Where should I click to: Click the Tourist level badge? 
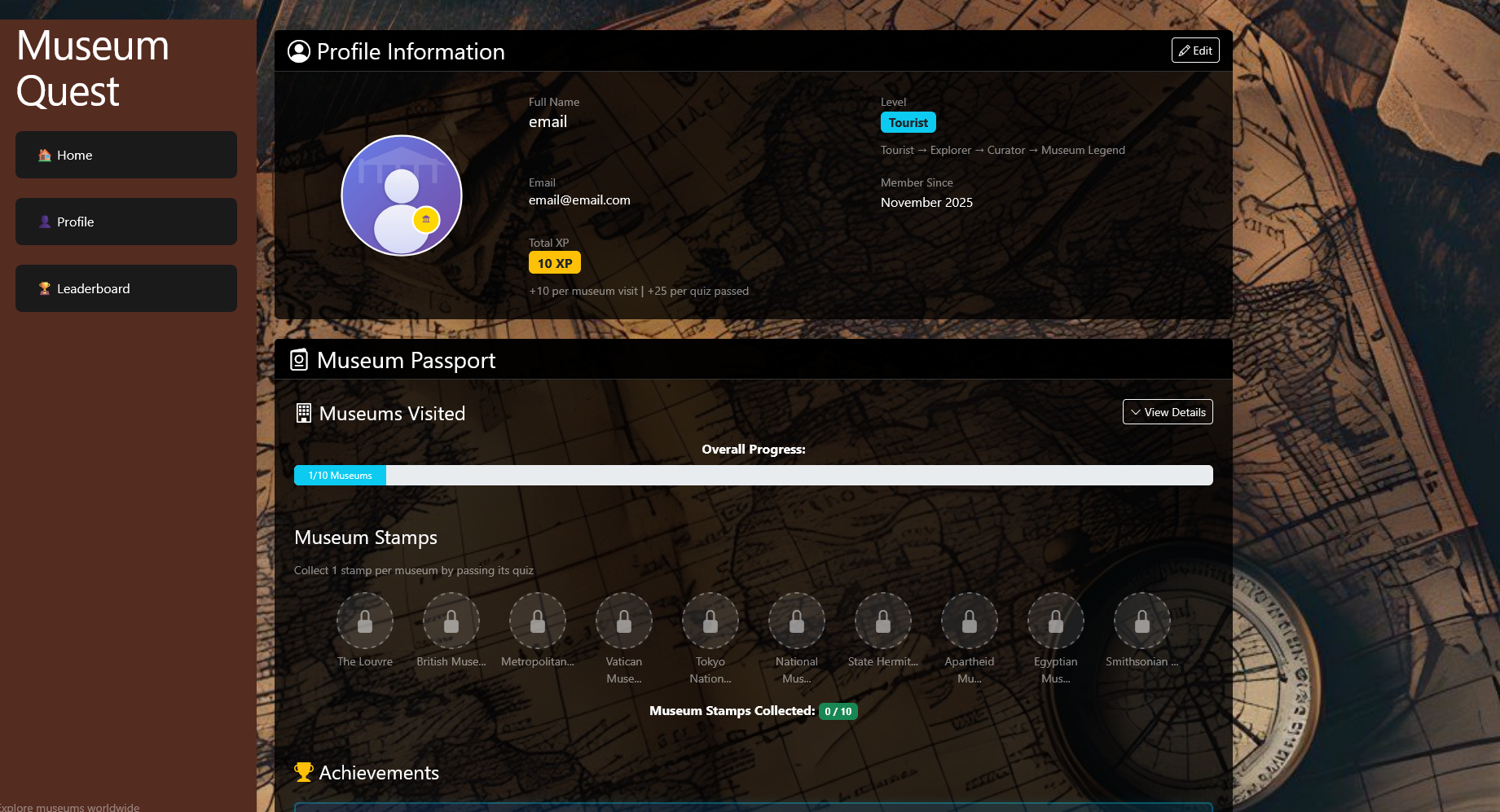(908, 122)
